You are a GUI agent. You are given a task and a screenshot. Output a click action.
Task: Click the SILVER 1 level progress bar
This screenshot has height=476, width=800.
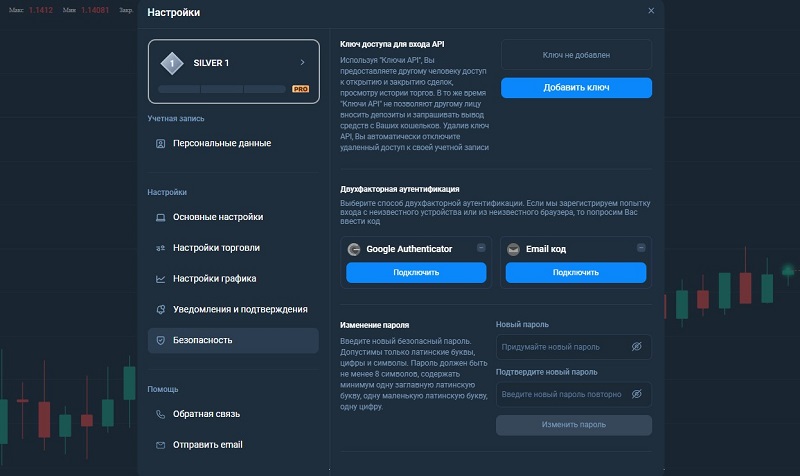(x=222, y=89)
